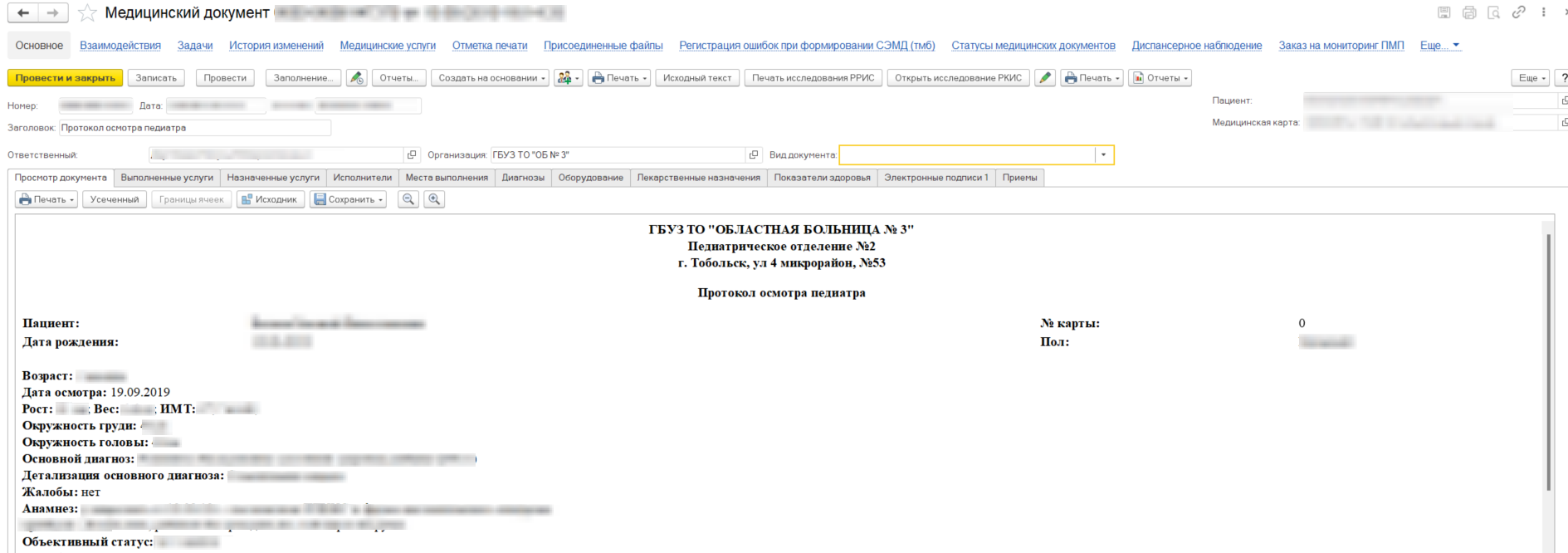Click the zoom in magnifier icon
The image size is (1568, 553).
434,199
